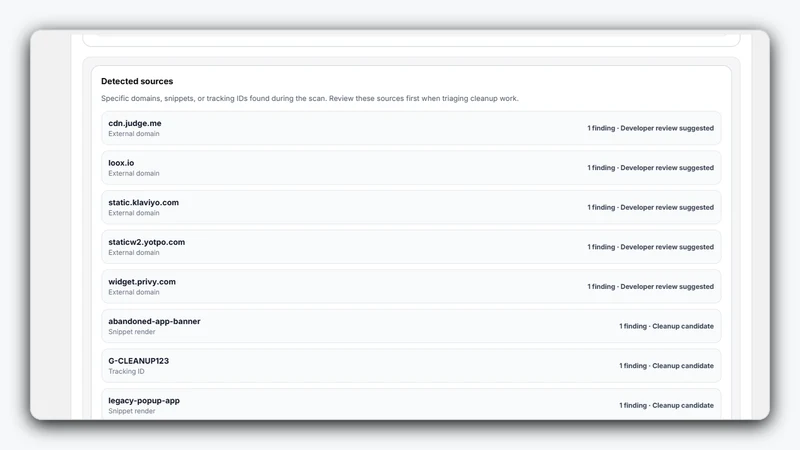Click 'External domain' label under loox.io
Screen dimensions: 800x450
point(134,173)
